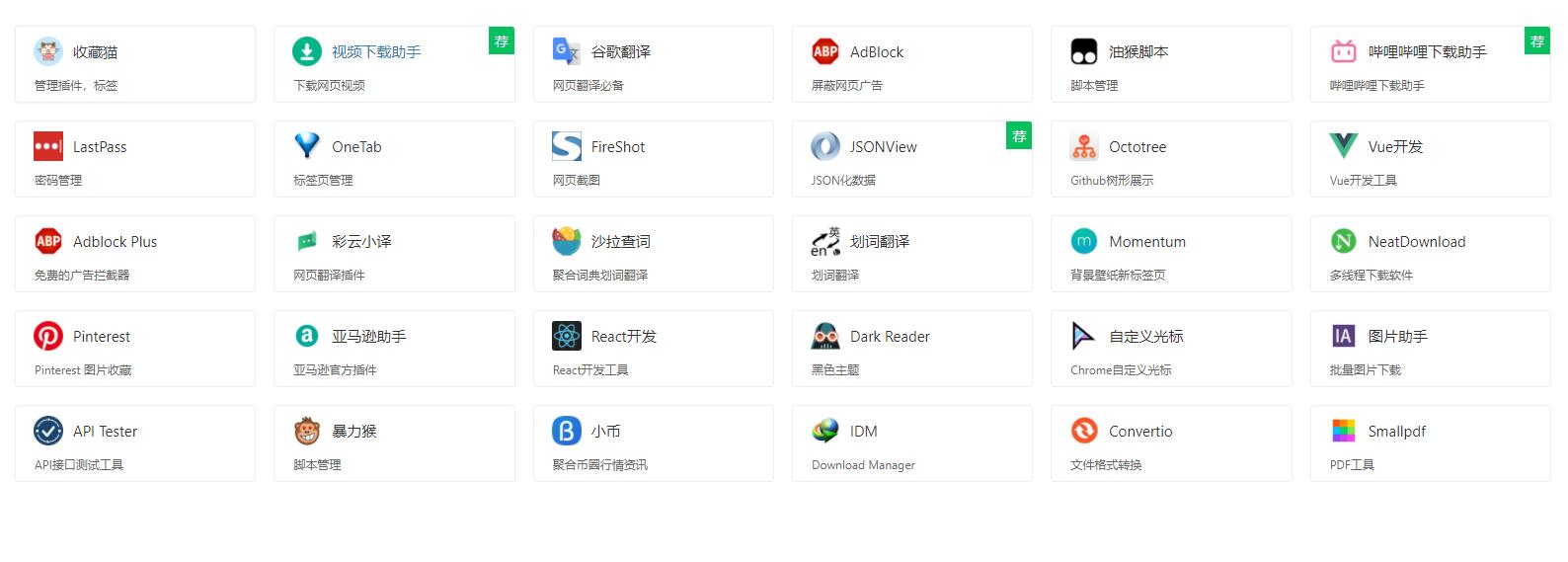
Task: Click the text JSON化数据
Action: click(x=843, y=180)
